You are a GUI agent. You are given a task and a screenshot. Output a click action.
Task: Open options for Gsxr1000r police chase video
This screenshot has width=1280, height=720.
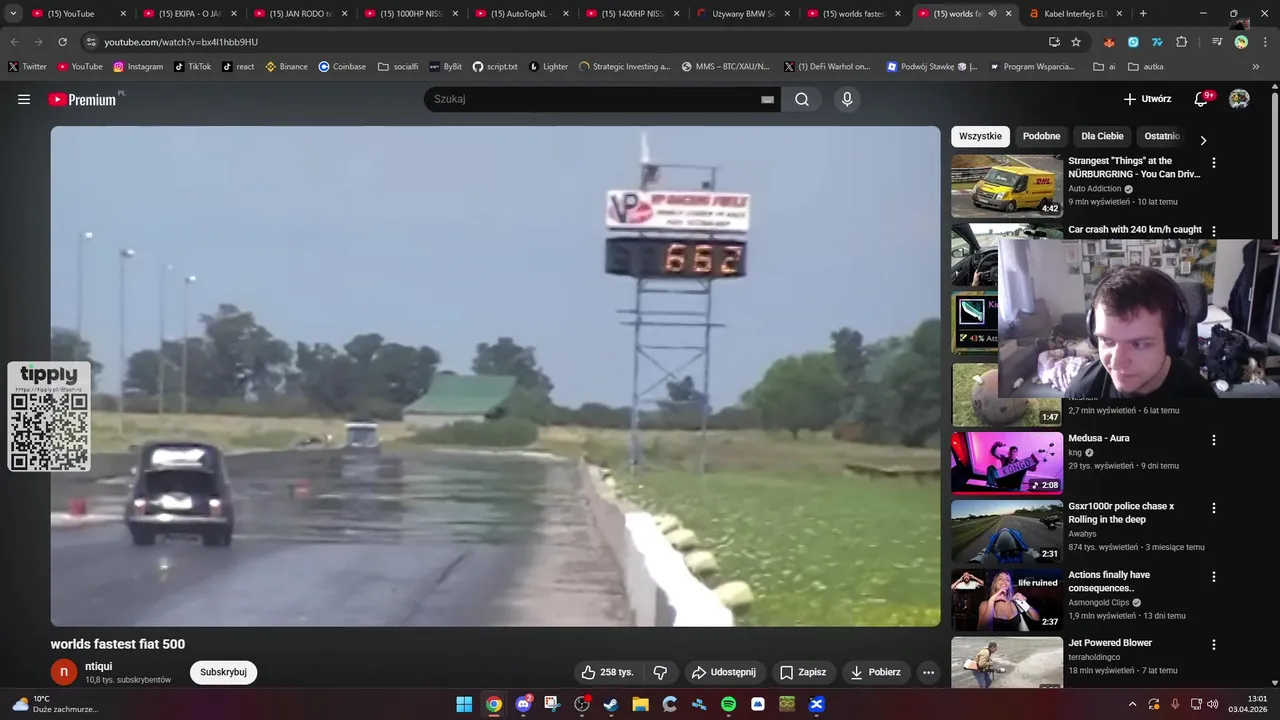(1214, 508)
